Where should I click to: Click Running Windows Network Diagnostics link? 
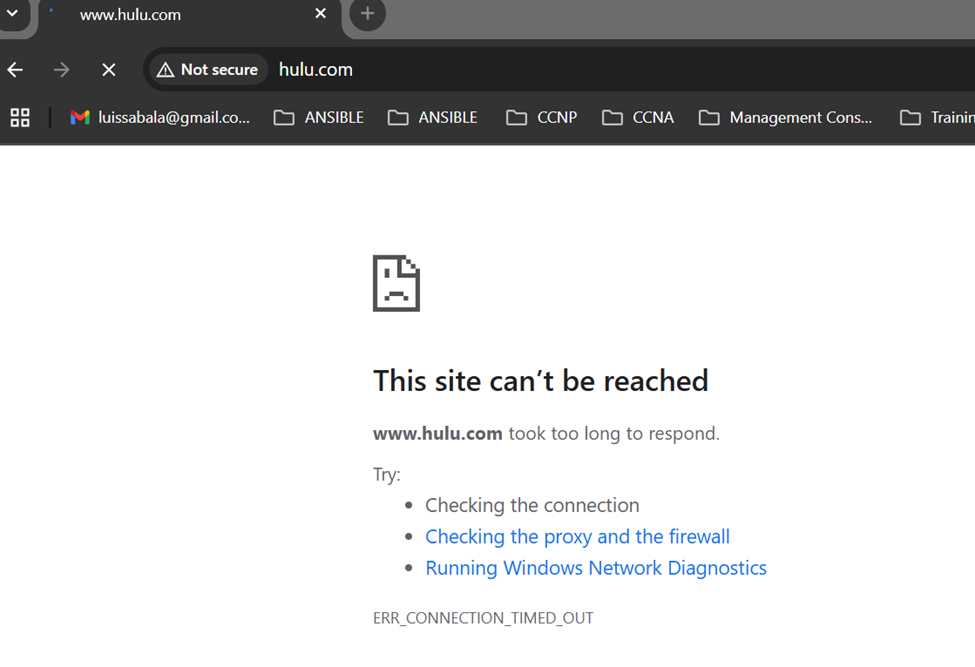pyautogui.click(x=596, y=568)
